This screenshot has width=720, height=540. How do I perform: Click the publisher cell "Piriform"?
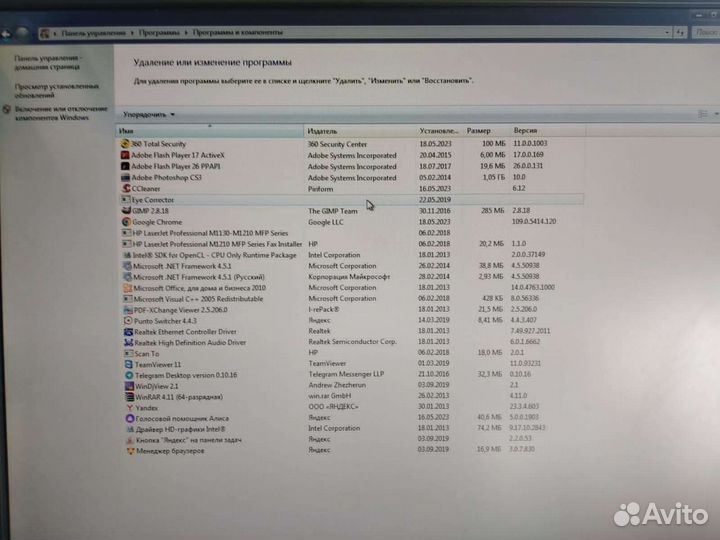pyautogui.click(x=321, y=189)
